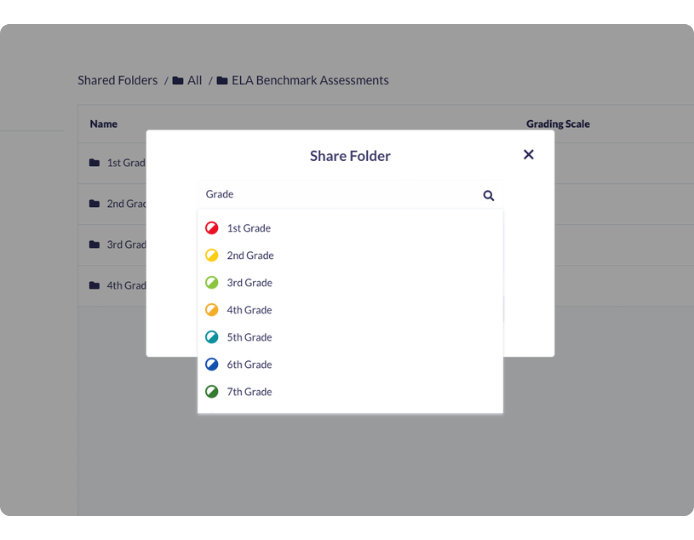
Task: Click the dark green 7th Grade icon
Action: coord(212,392)
